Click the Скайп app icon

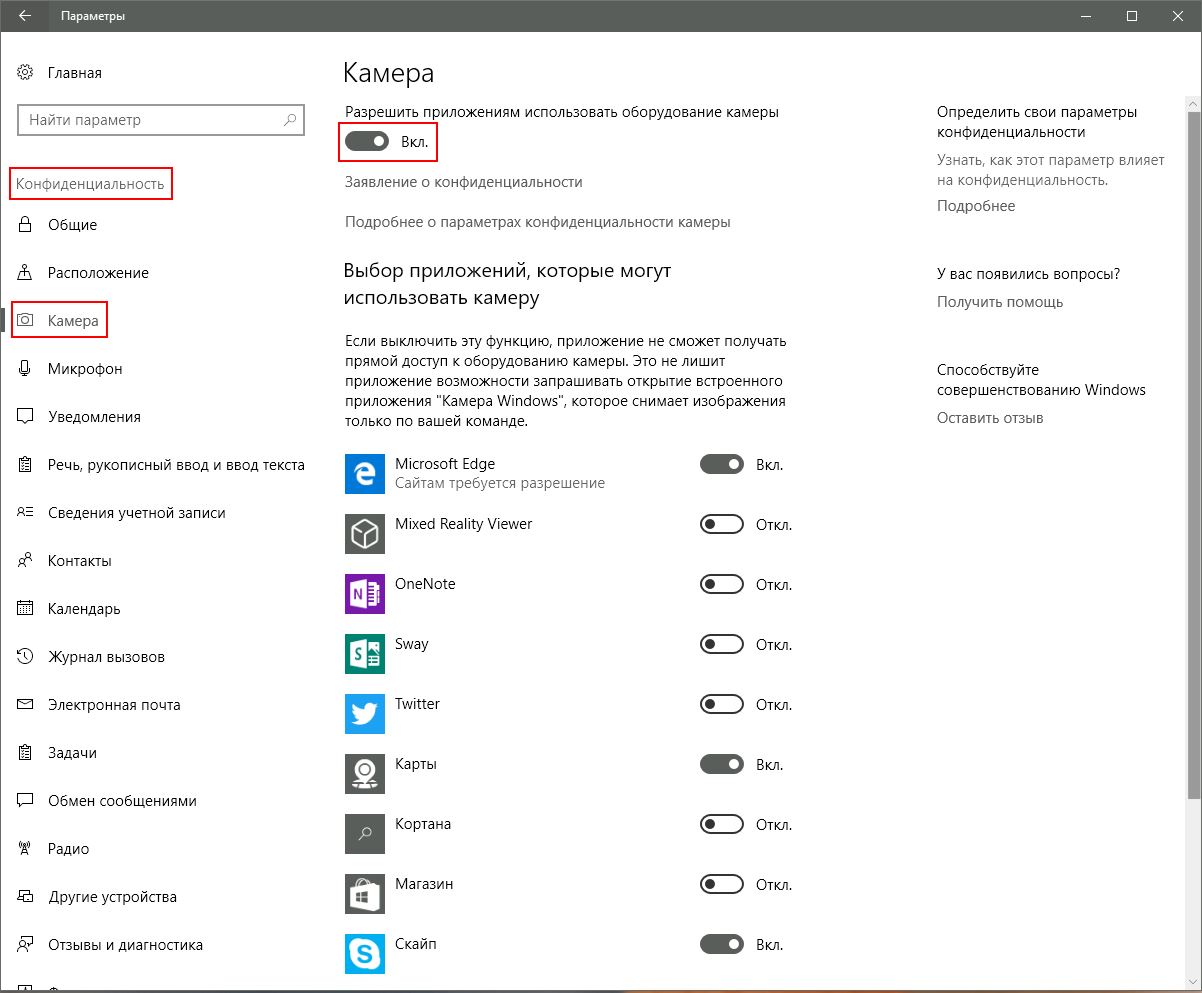365,954
